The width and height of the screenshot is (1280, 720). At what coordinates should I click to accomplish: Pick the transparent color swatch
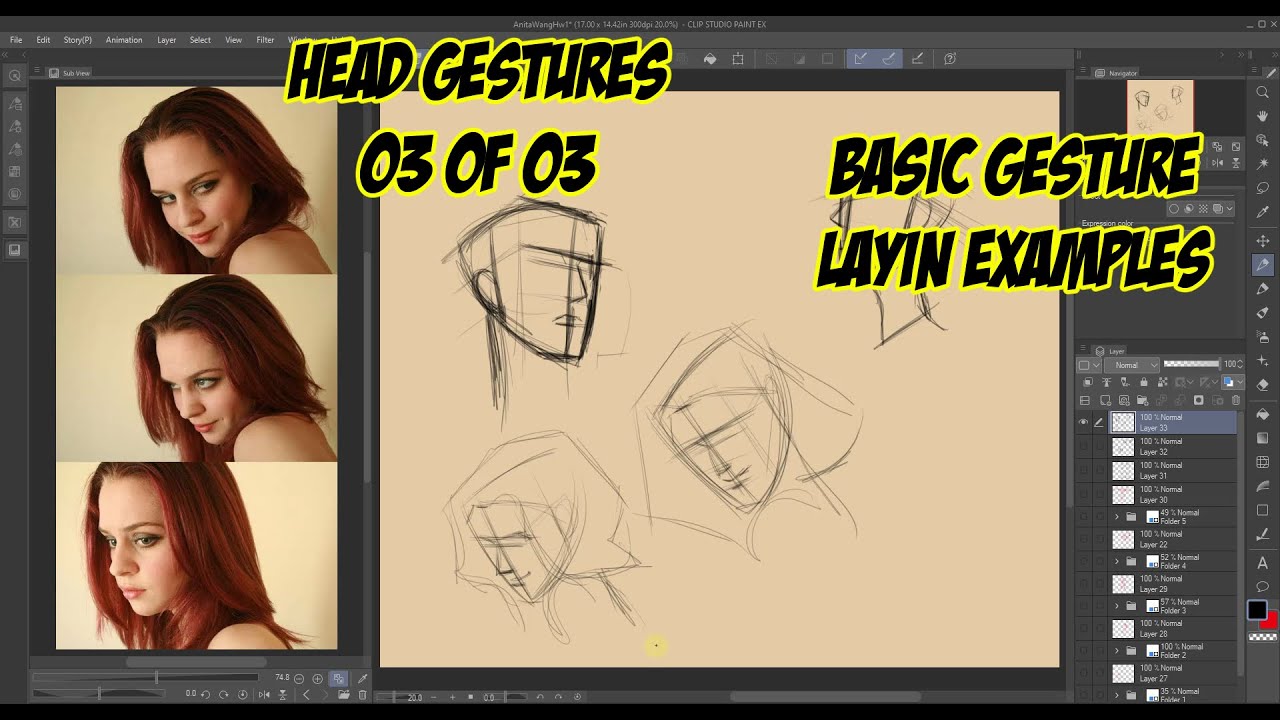point(1263,636)
